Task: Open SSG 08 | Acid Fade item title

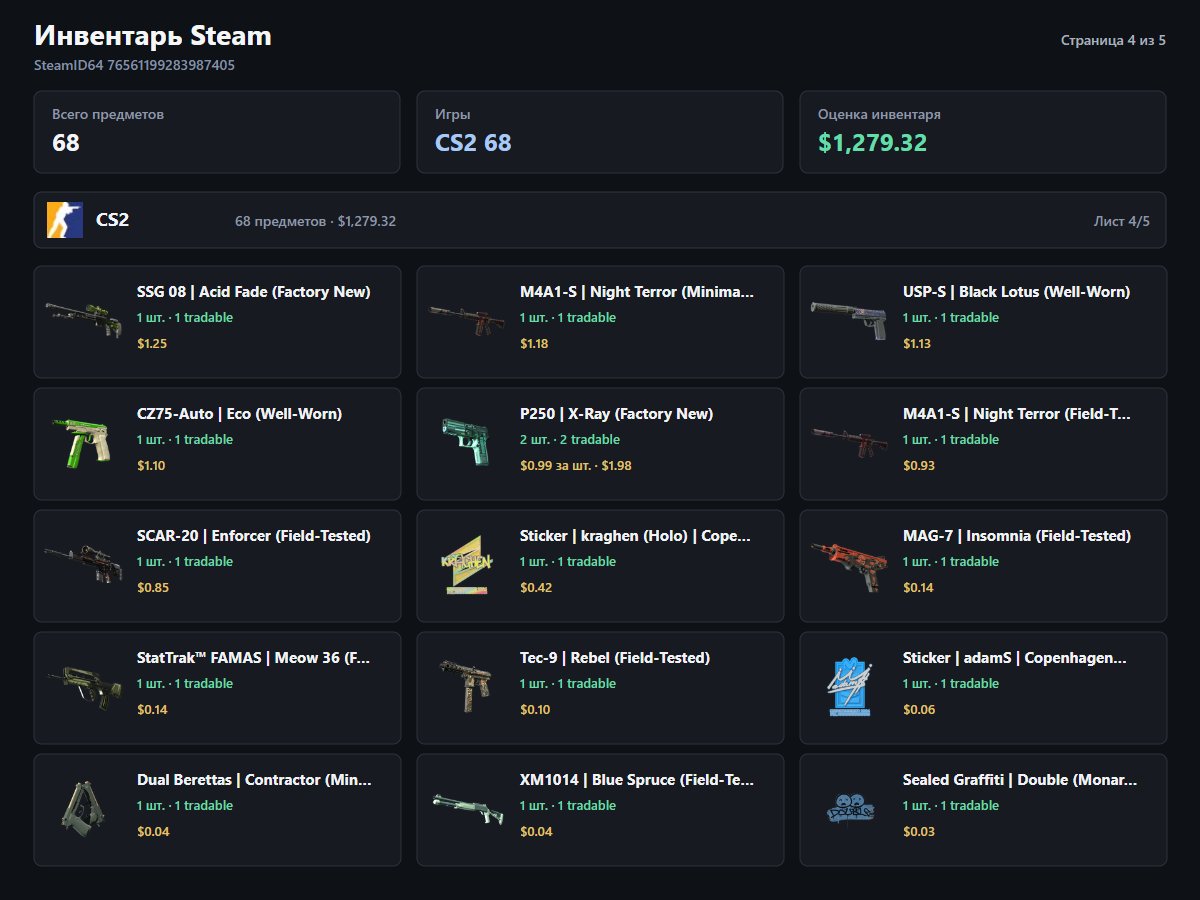Action: coord(254,292)
